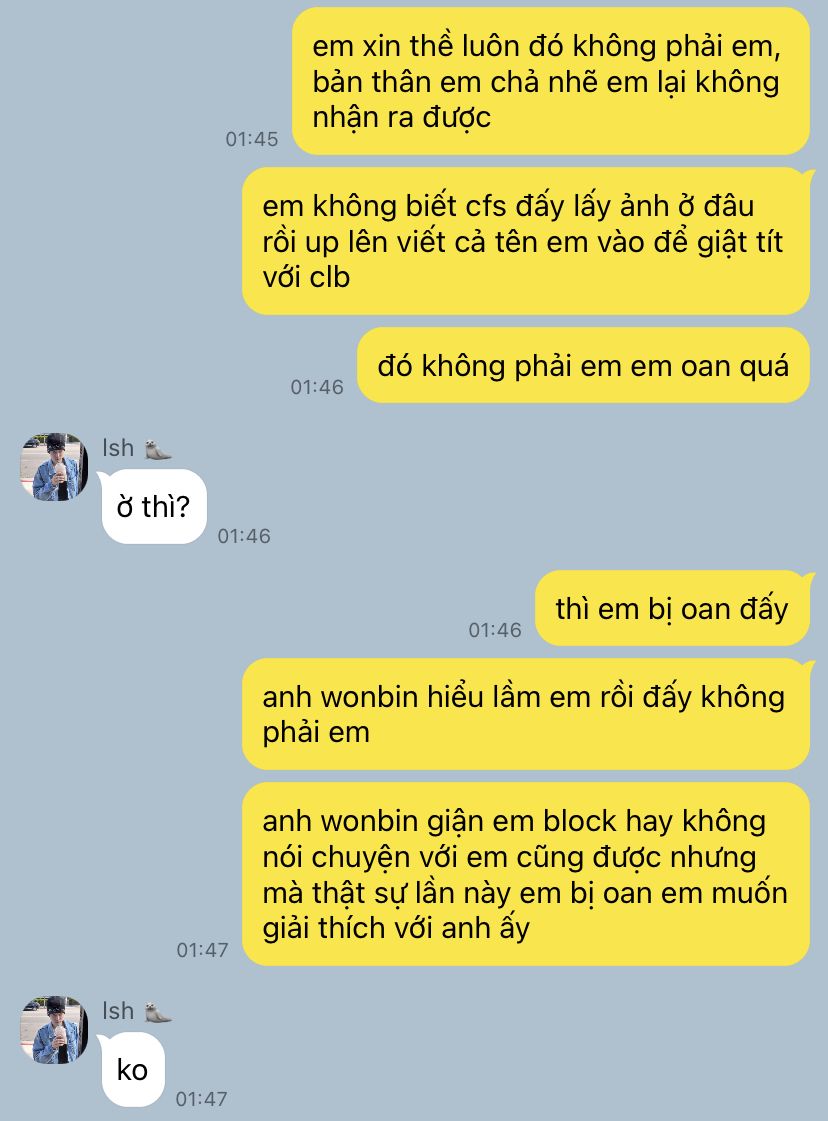Screen dimensions: 828x1121
Task: Tap the bubble "thì em bị oan đấy"
Action: pyautogui.click(x=674, y=608)
